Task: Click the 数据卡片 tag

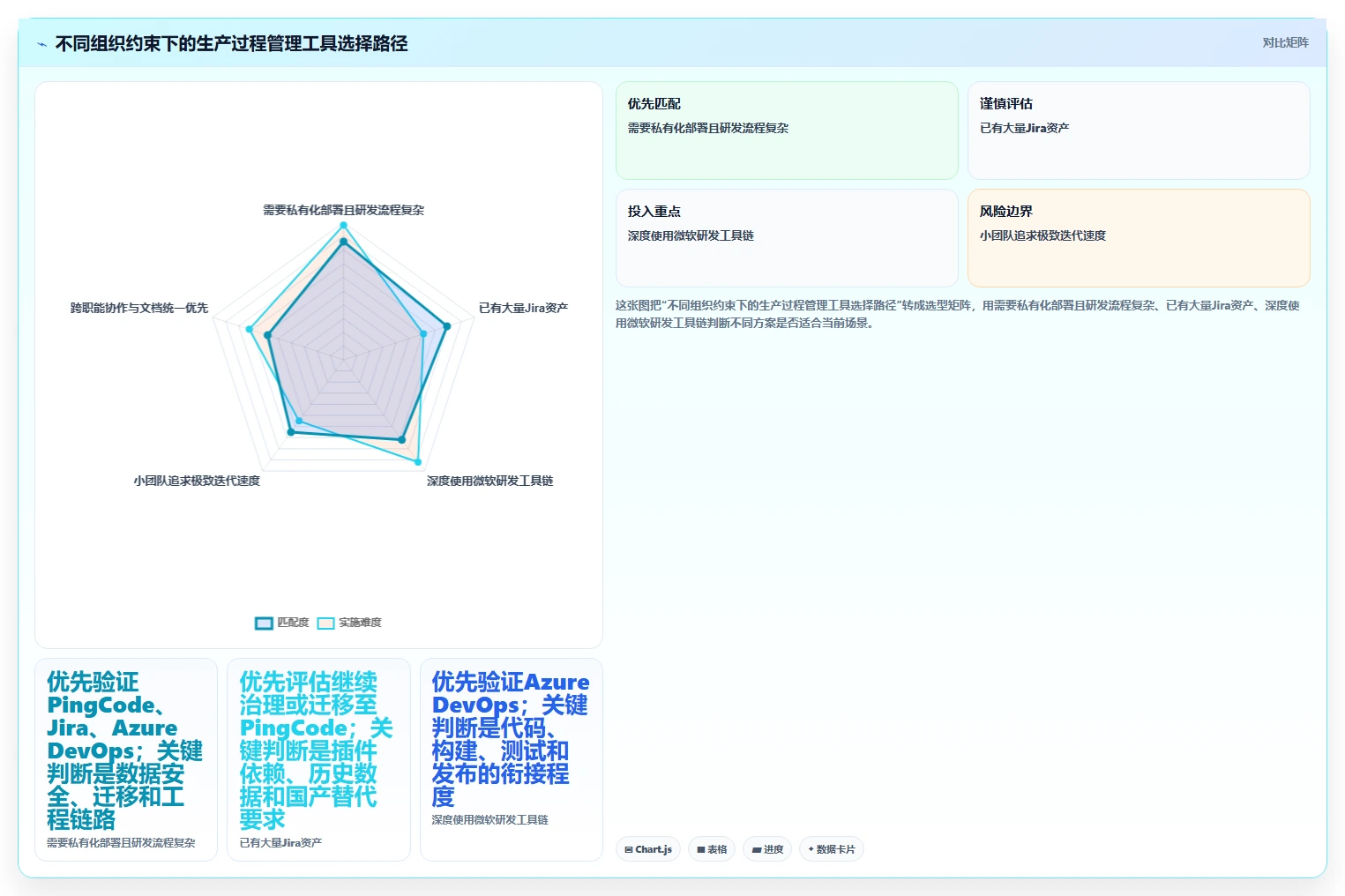Action: point(831,849)
